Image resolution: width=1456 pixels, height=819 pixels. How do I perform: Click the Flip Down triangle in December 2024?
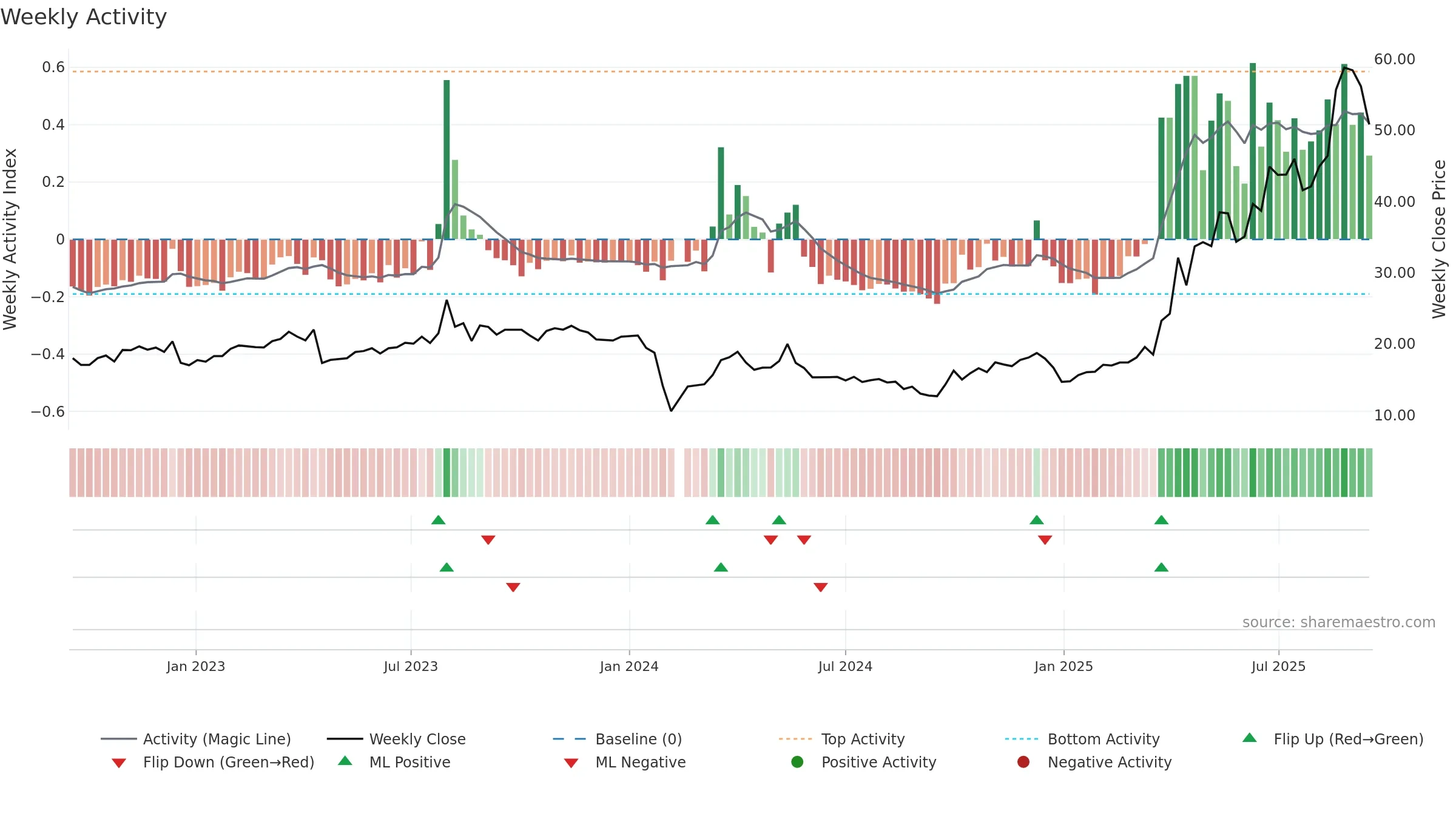pyautogui.click(x=1045, y=540)
